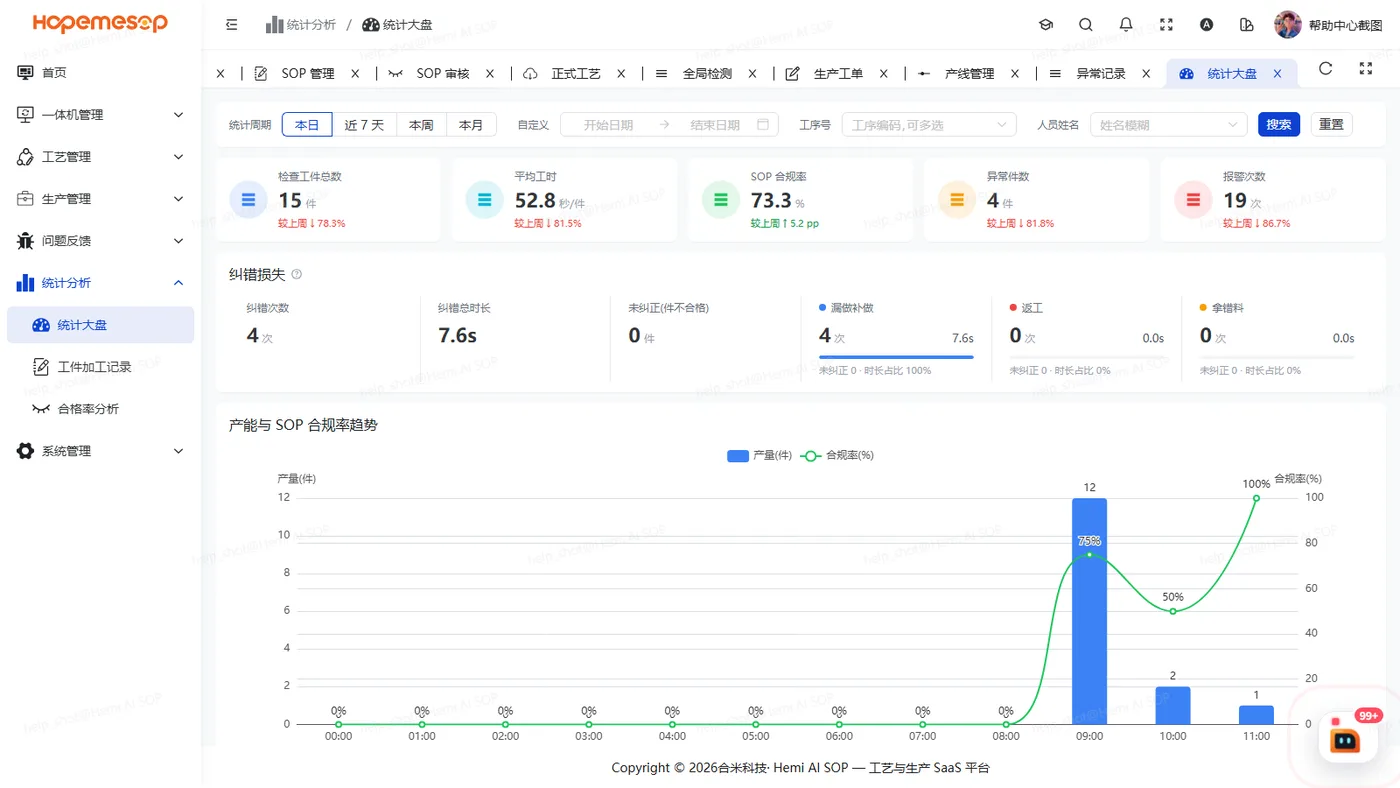The height and width of the screenshot is (788, 1400).
Task: Click the 开始日期 date input
Action: point(608,125)
